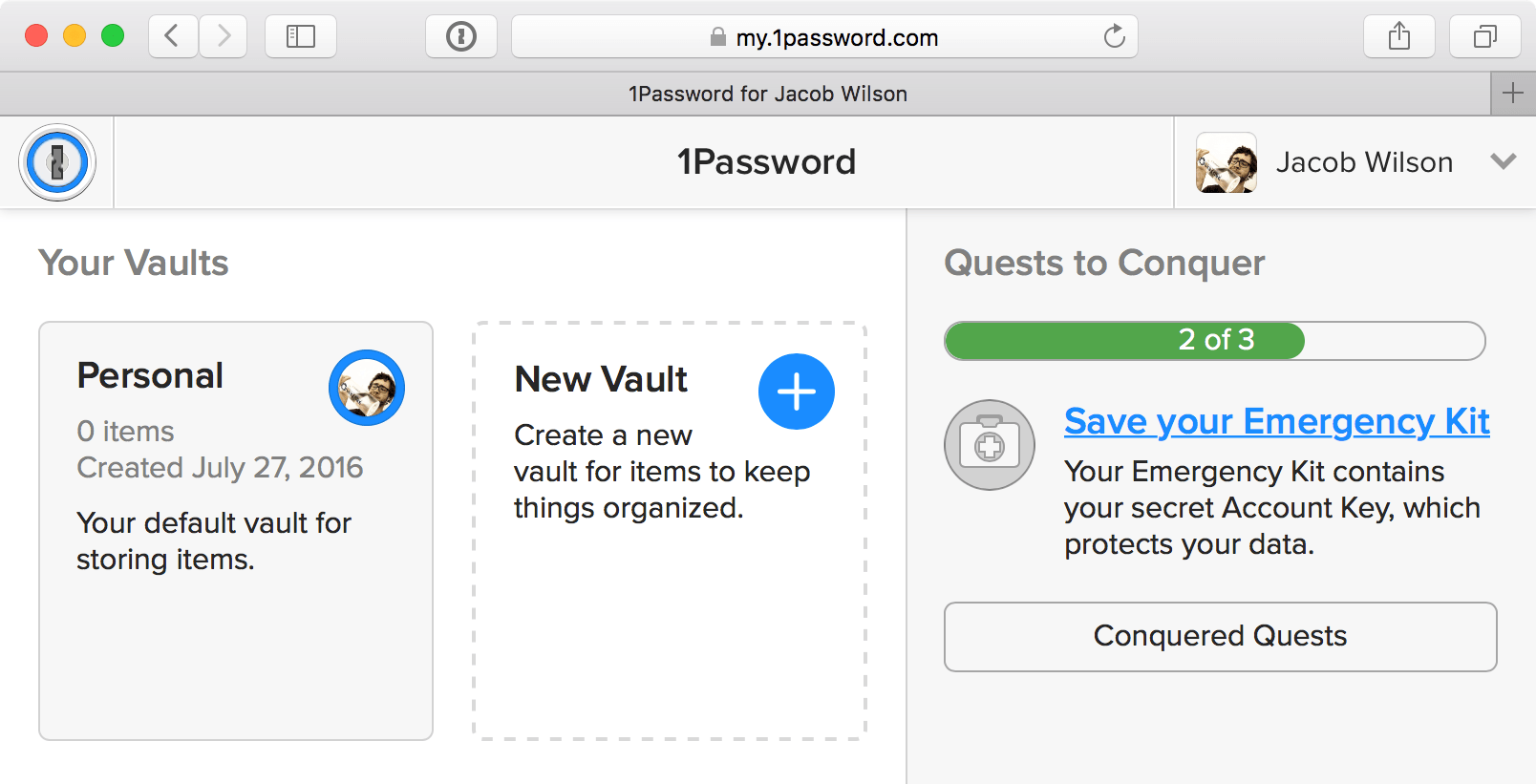Image resolution: width=1536 pixels, height=784 pixels.
Task: Open a new tab with plus button
Action: (x=1513, y=94)
